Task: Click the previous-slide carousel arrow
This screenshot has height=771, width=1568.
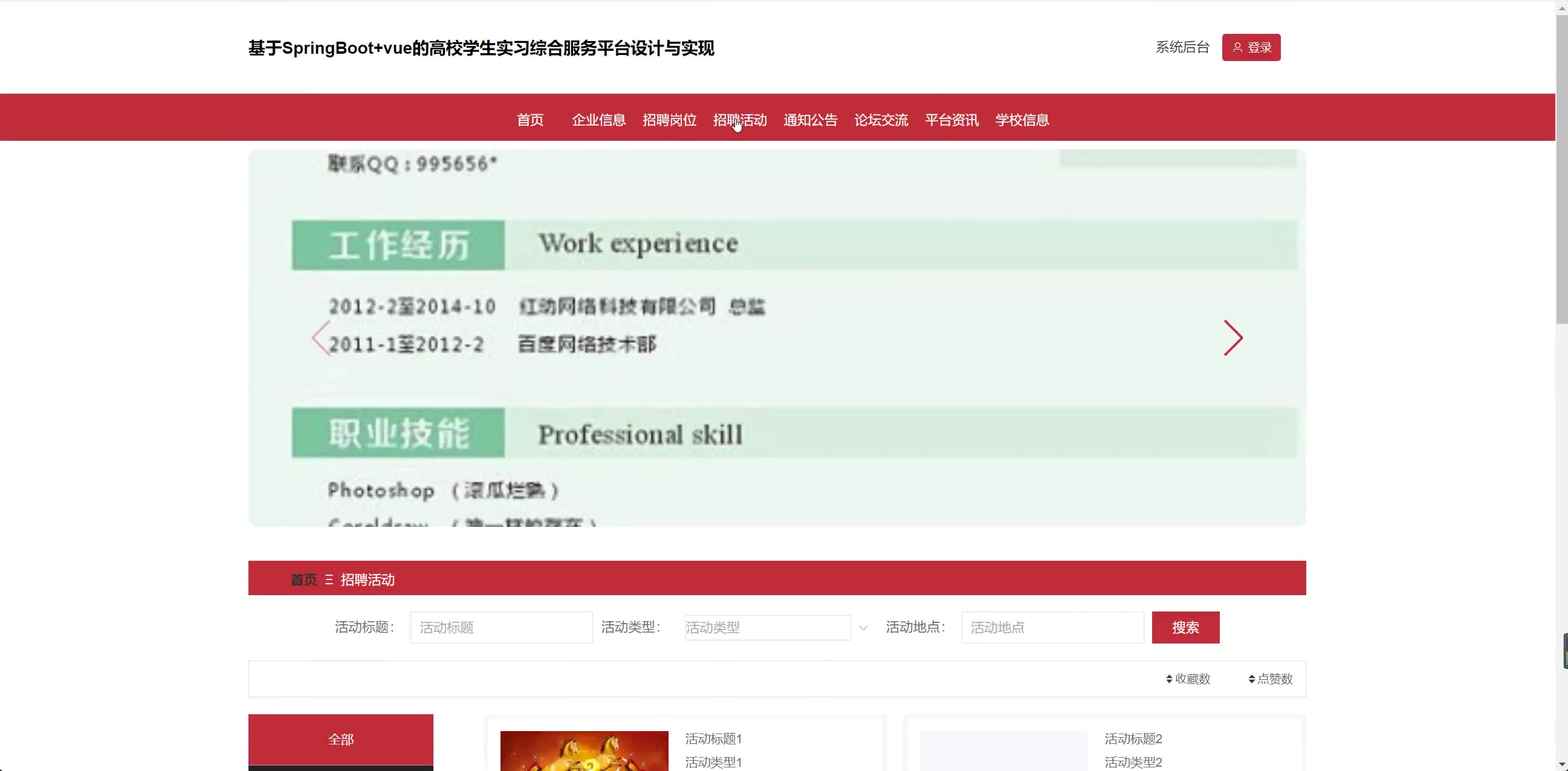Action: pos(321,338)
